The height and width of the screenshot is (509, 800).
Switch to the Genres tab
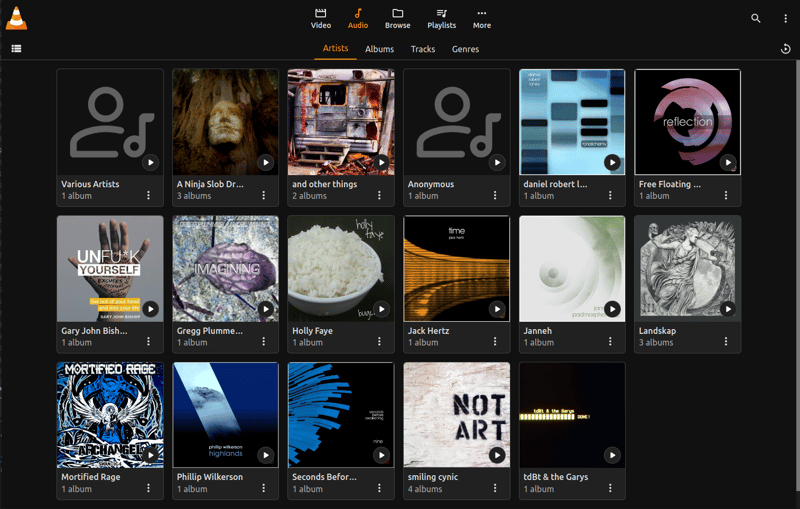(x=465, y=49)
